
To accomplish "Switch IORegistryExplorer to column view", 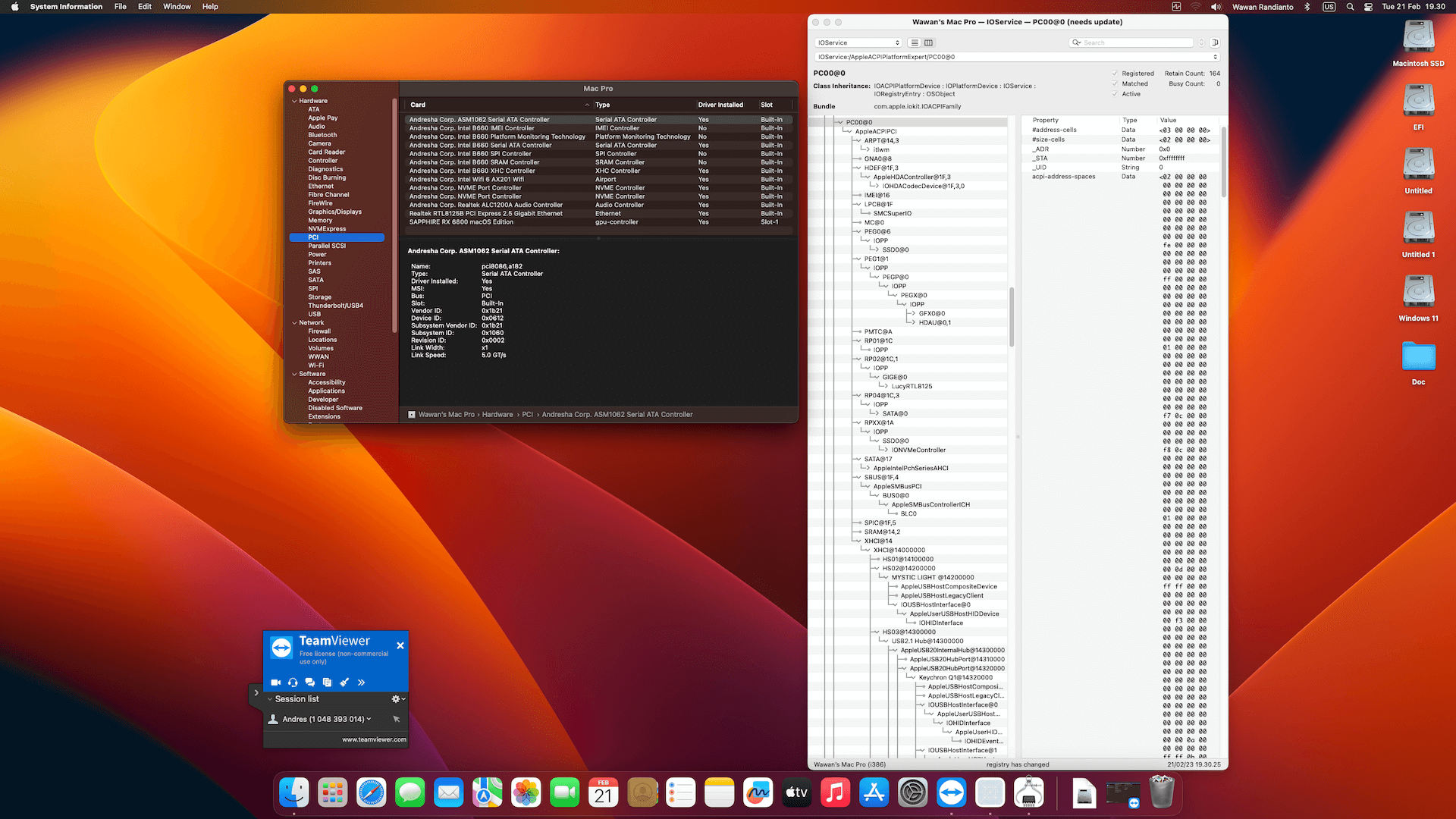I will point(928,42).
